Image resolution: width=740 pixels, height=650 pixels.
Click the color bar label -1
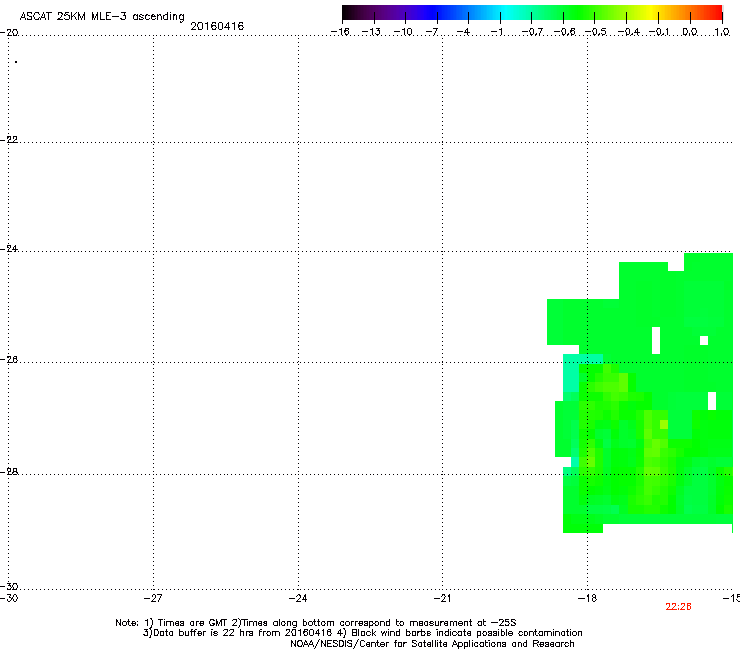point(496,32)
